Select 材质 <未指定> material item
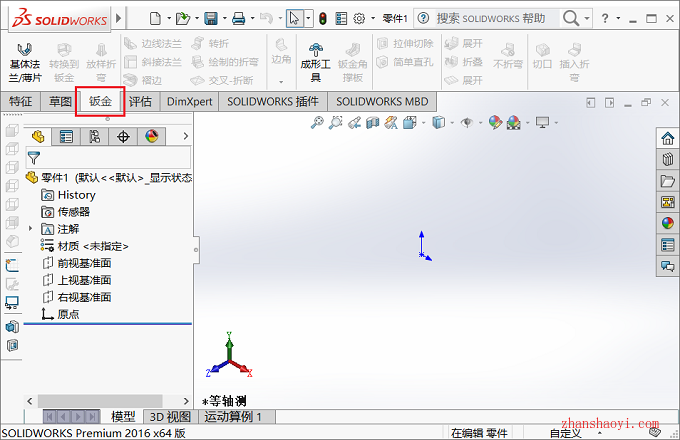This screenshot has width=680, height=440. click(x=85, y=246)
